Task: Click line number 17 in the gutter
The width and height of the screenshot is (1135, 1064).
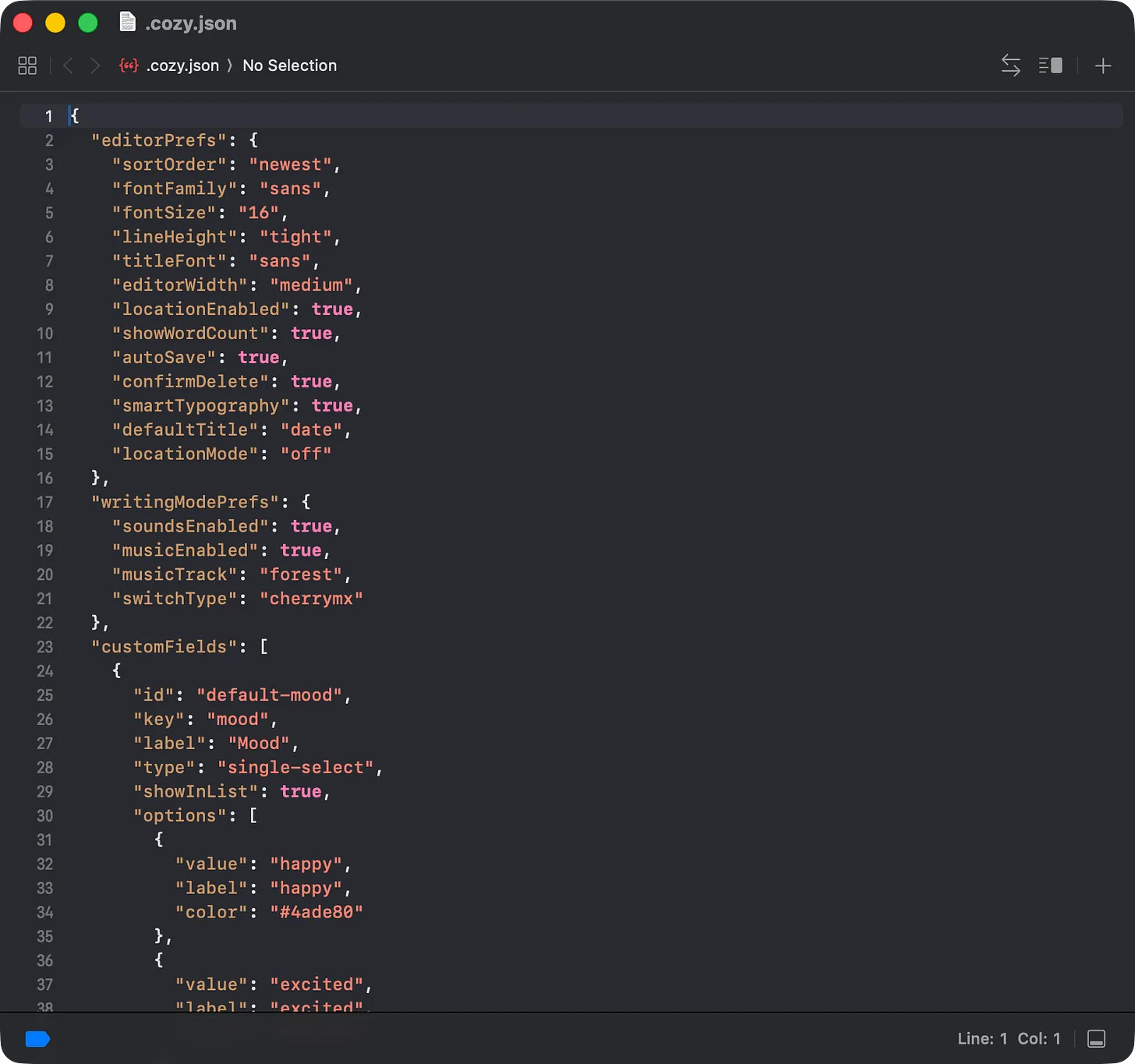Action: pyautogui.click(x=45, y=502)
